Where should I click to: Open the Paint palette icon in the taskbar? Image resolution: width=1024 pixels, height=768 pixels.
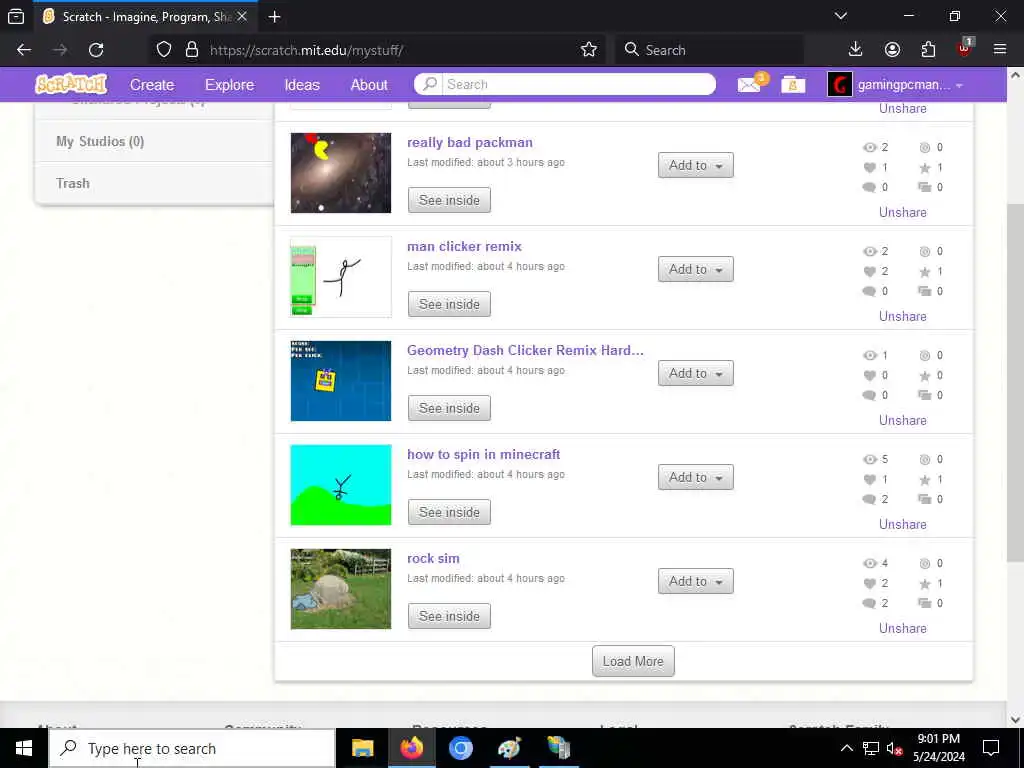tap(509, 748)
